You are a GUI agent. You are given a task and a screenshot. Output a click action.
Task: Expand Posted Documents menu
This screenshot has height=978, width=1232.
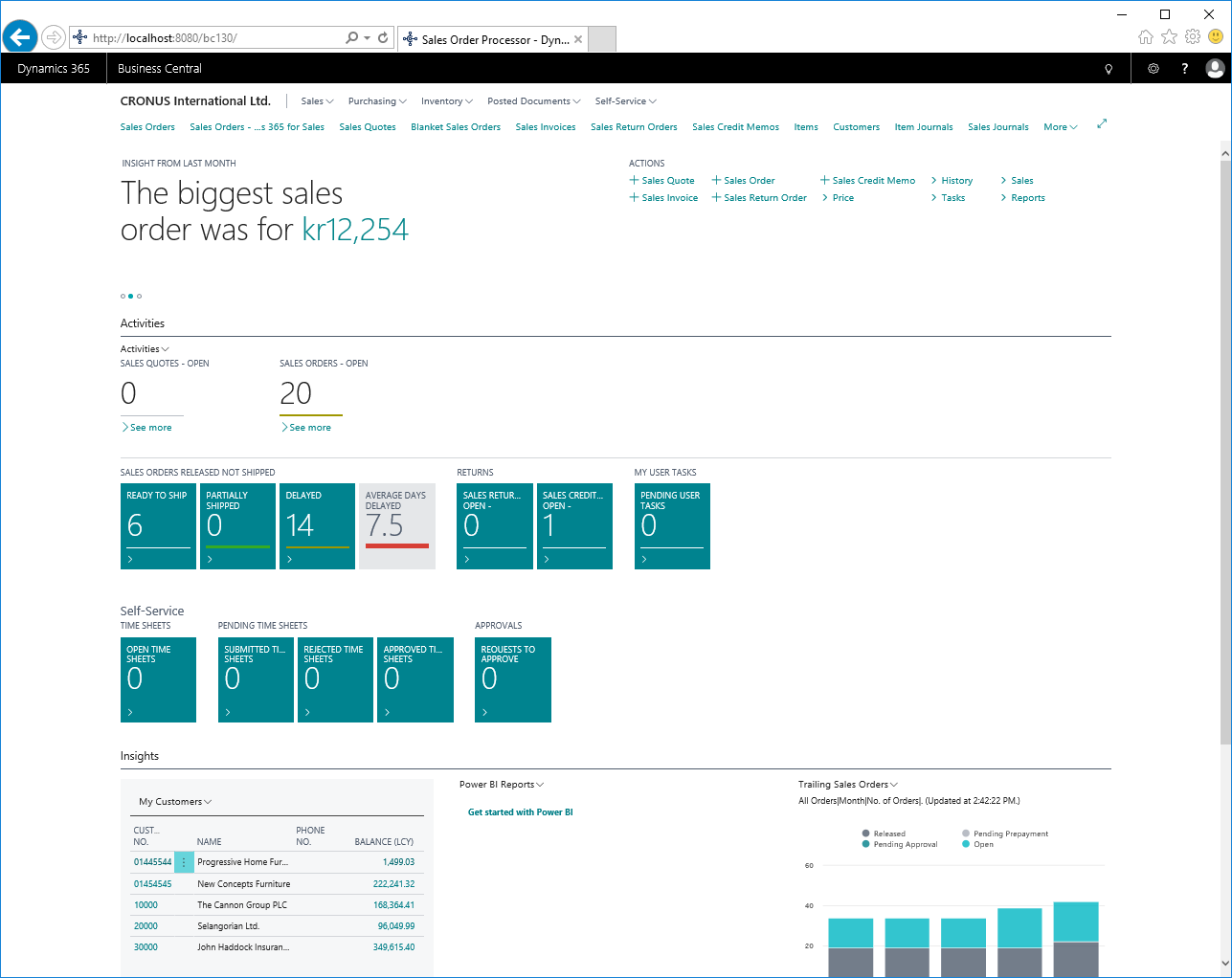point(533,101)
